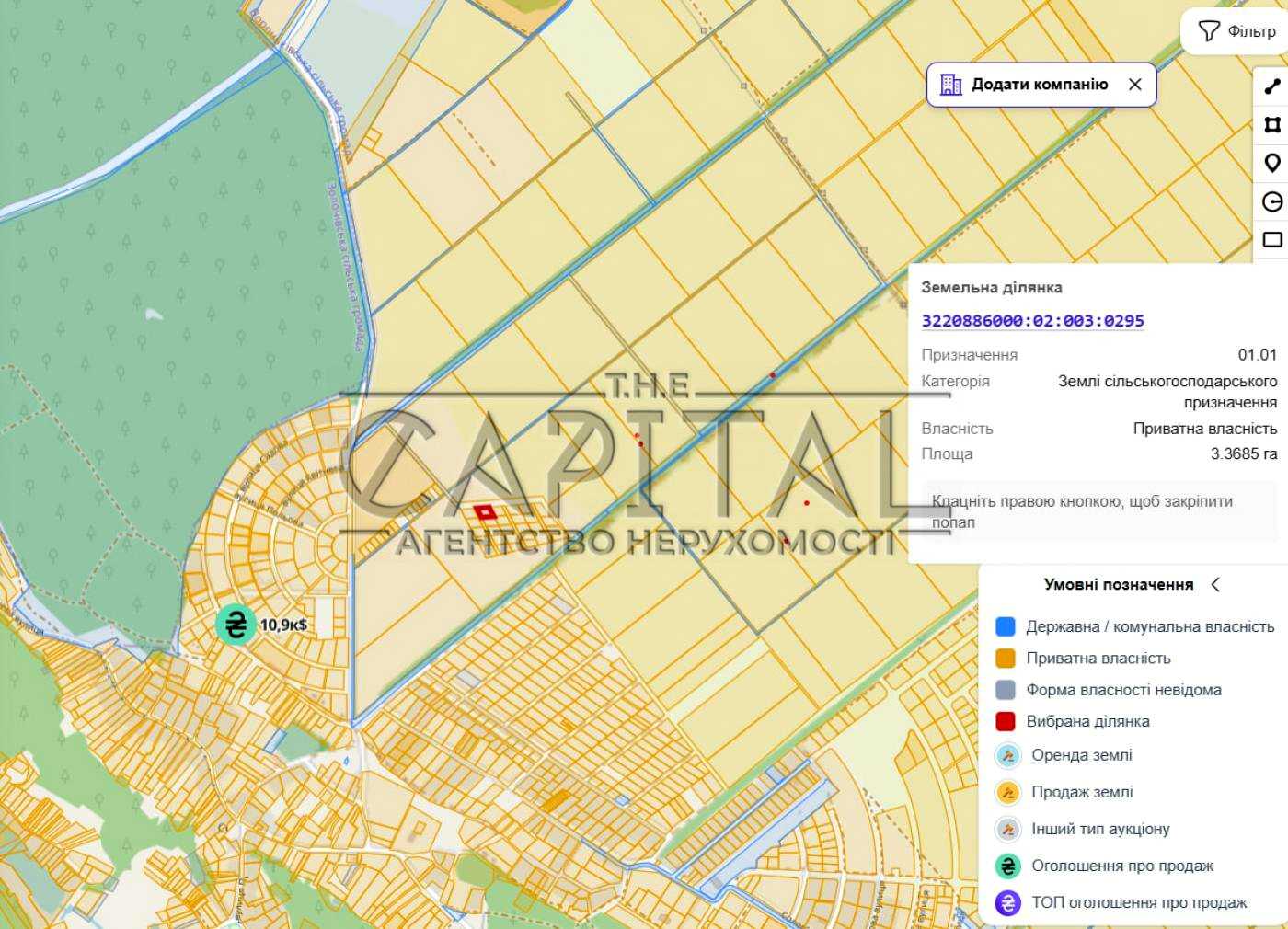Click the orange Приватна власність swatch

coord(1006,659)
